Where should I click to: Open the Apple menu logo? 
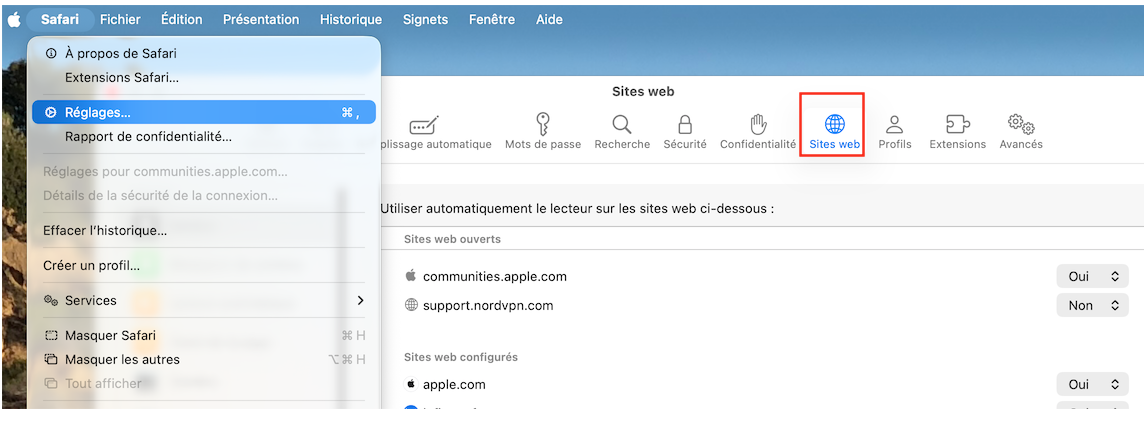tap(14, 19)
